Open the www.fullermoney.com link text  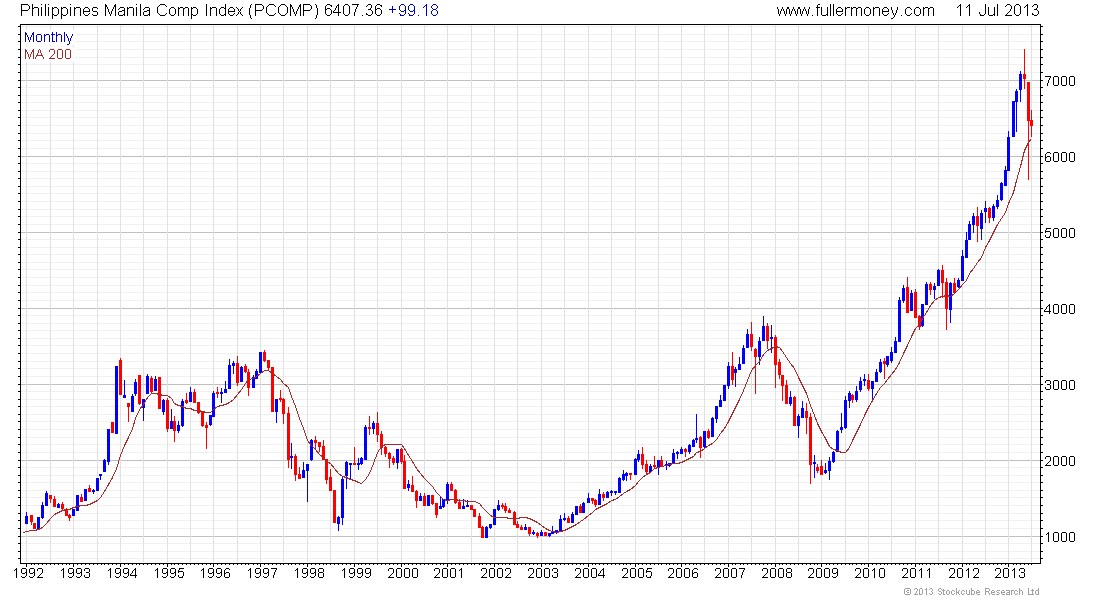[855, 11]
